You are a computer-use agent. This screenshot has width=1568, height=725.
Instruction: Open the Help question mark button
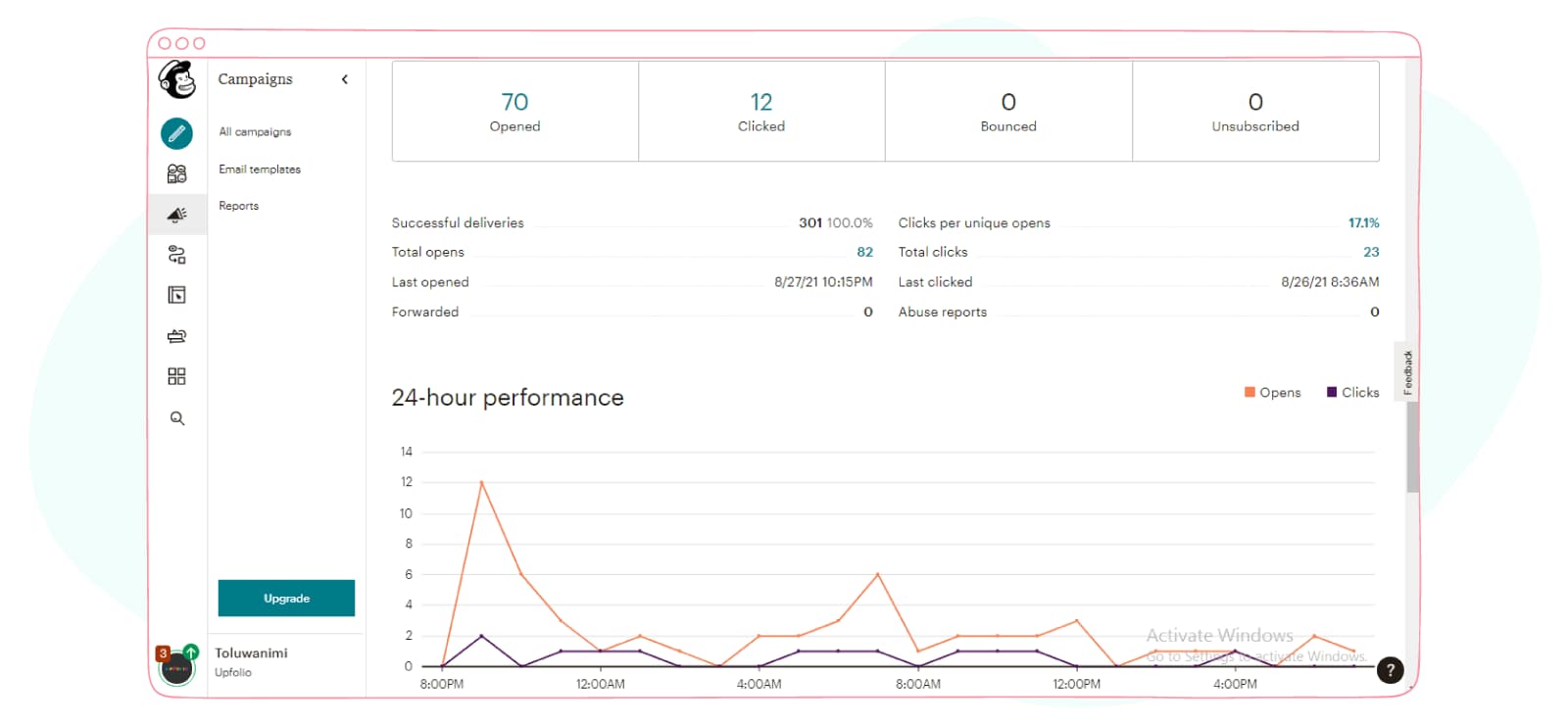[x=1390, y=669]
